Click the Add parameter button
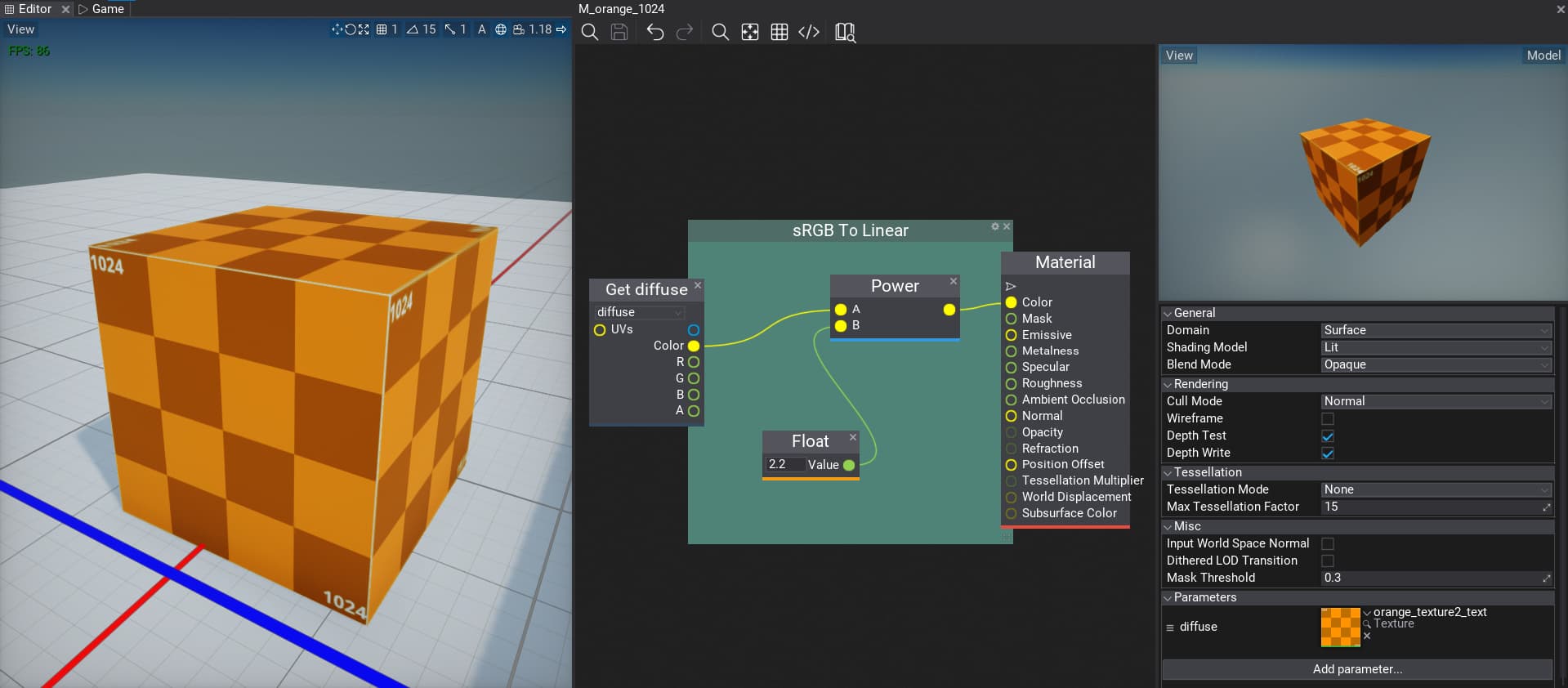Image resolution: width=1568 pixels, height=688 pixels. (x=1356, y=669)
